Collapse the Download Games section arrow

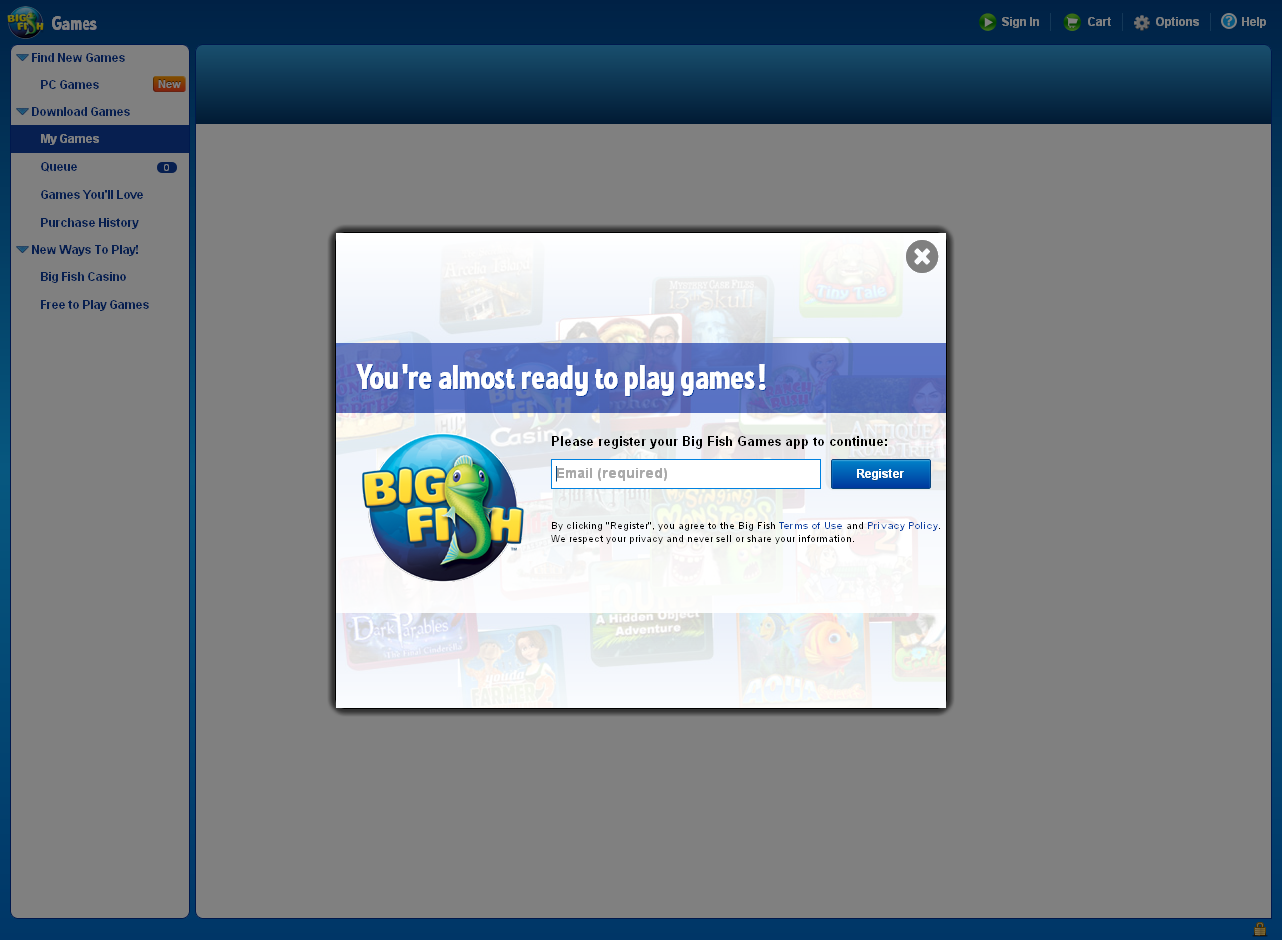point(22,112)
